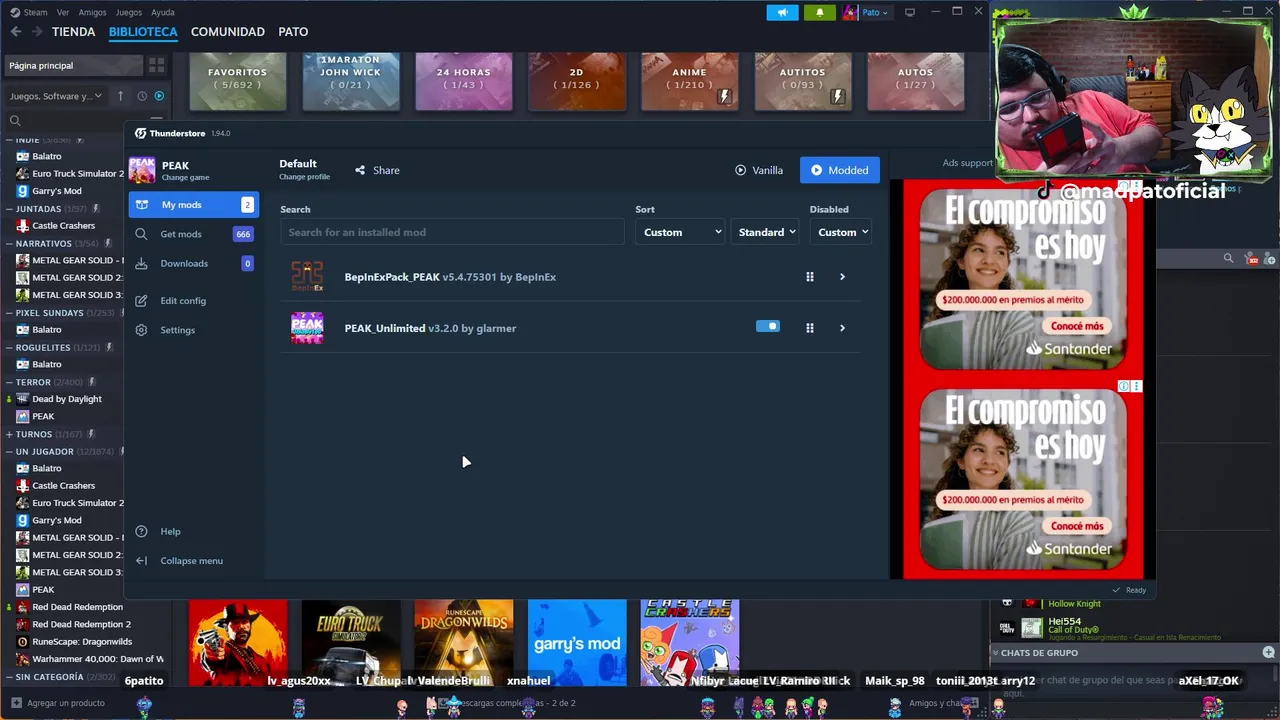Open the Downloads section in Thunderstore
The width and height of the screenshot is (1280, 720).
pos(193,263)
